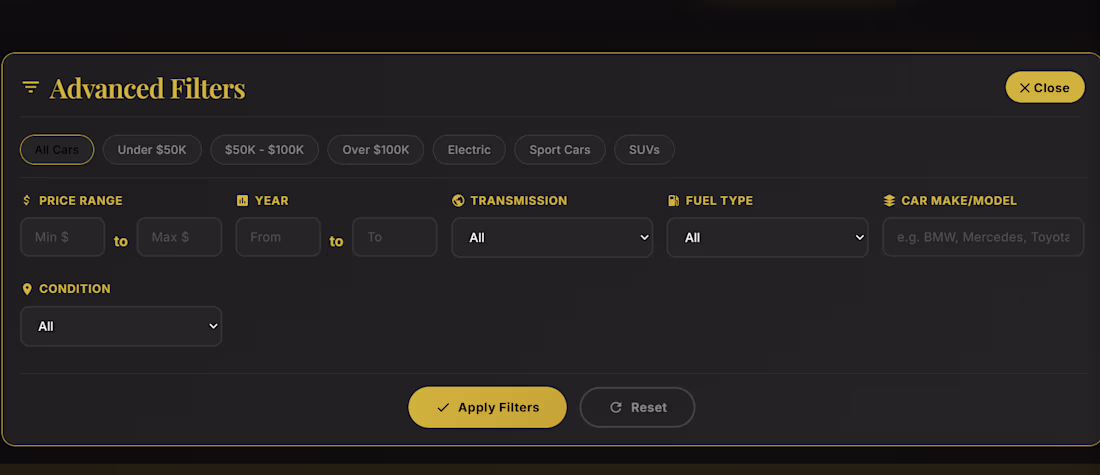The width and height of the screenshot is (1100, 475).
Task: Click the dollar icon next to Price Range
Action: [x=27, y=200]
